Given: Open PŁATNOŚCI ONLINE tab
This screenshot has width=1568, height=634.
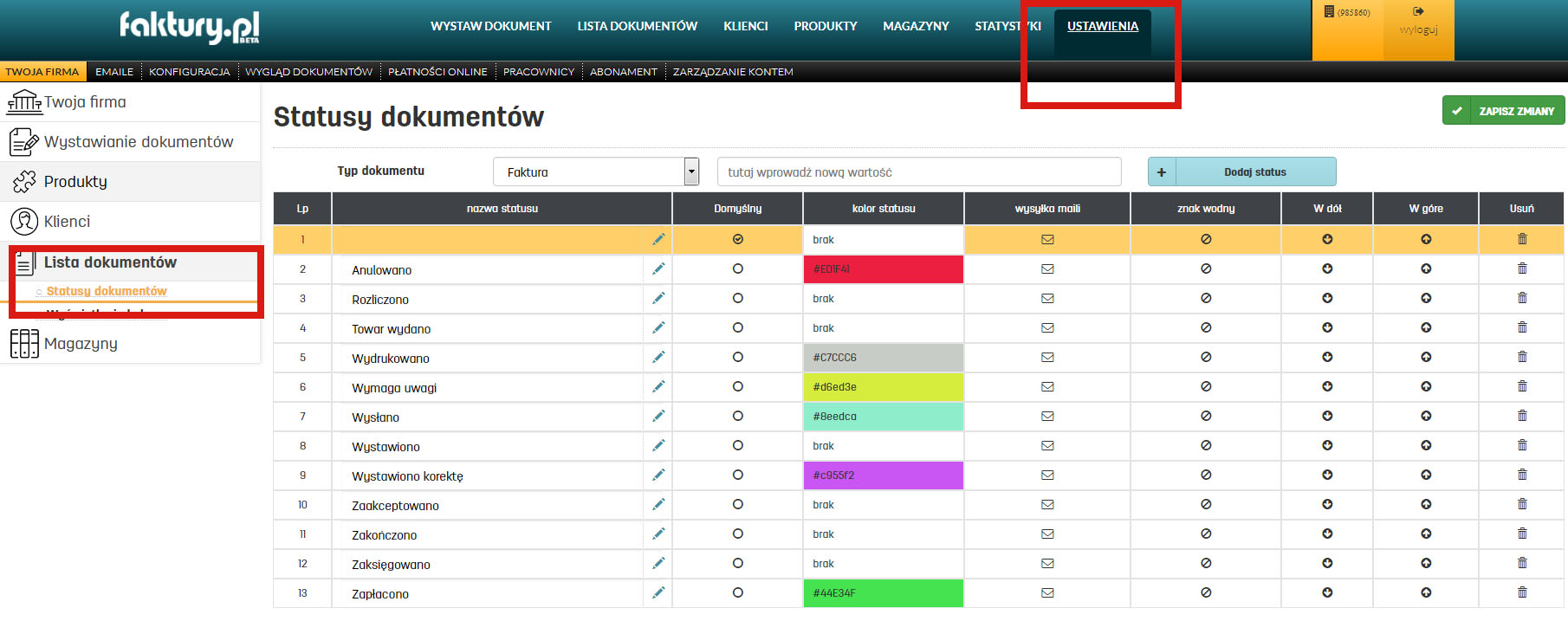Looking at the screenshot, I should pos(437,72).
